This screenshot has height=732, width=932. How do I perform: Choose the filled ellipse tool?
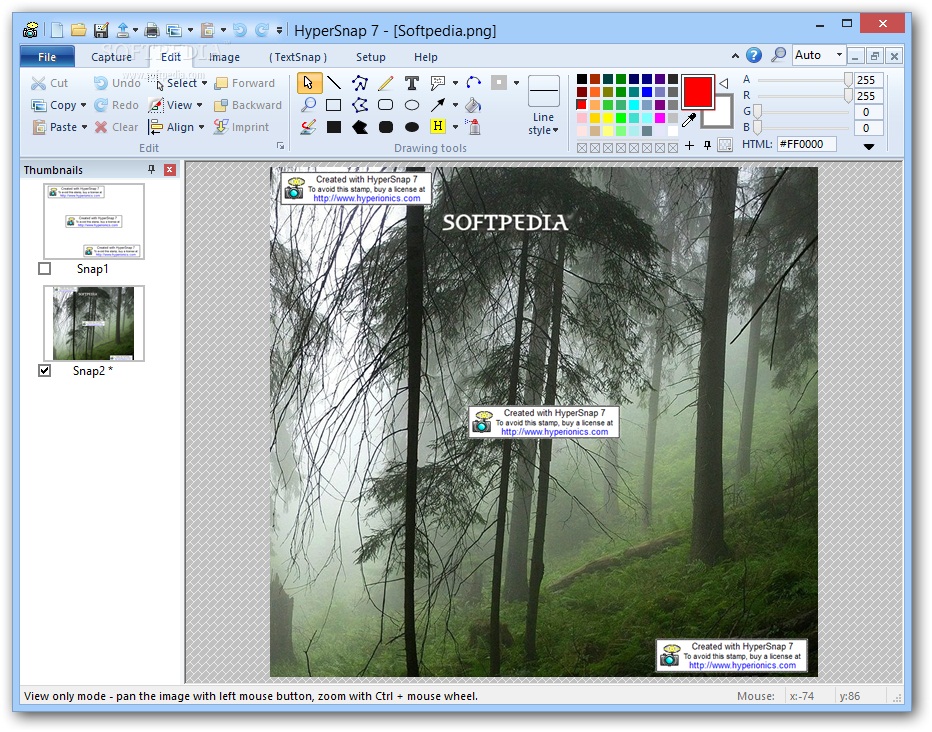point(411,127)
